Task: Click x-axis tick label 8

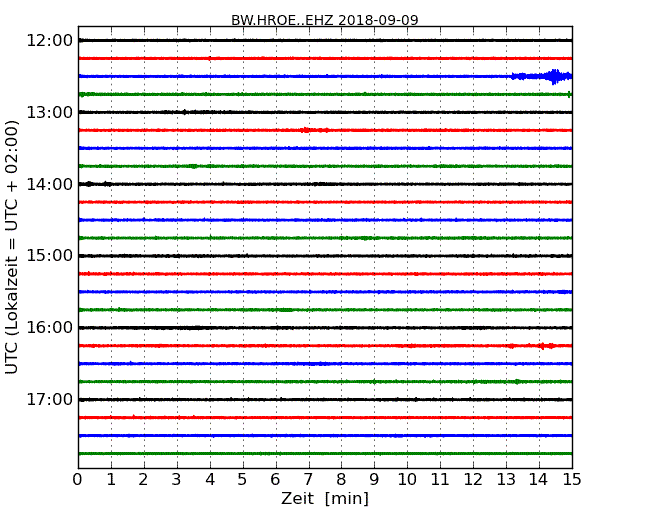Action: [341, 480]
